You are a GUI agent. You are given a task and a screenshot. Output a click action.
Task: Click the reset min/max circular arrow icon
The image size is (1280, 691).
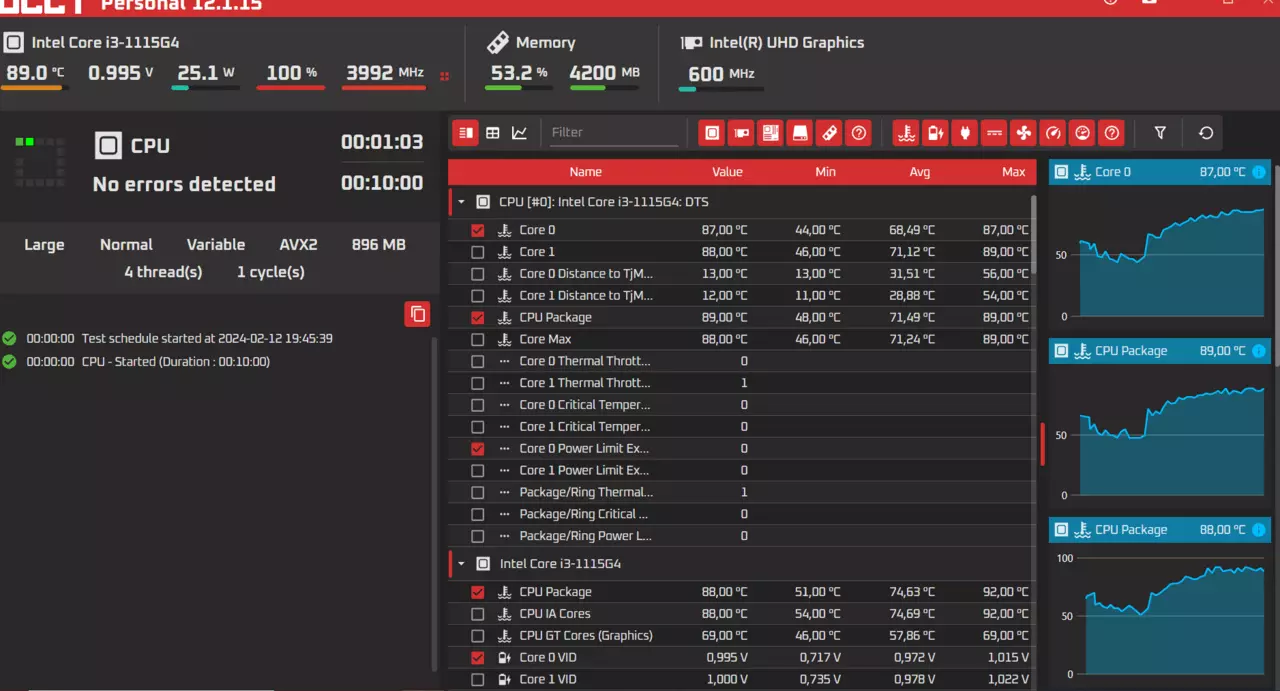click(x=1206, y=132)
